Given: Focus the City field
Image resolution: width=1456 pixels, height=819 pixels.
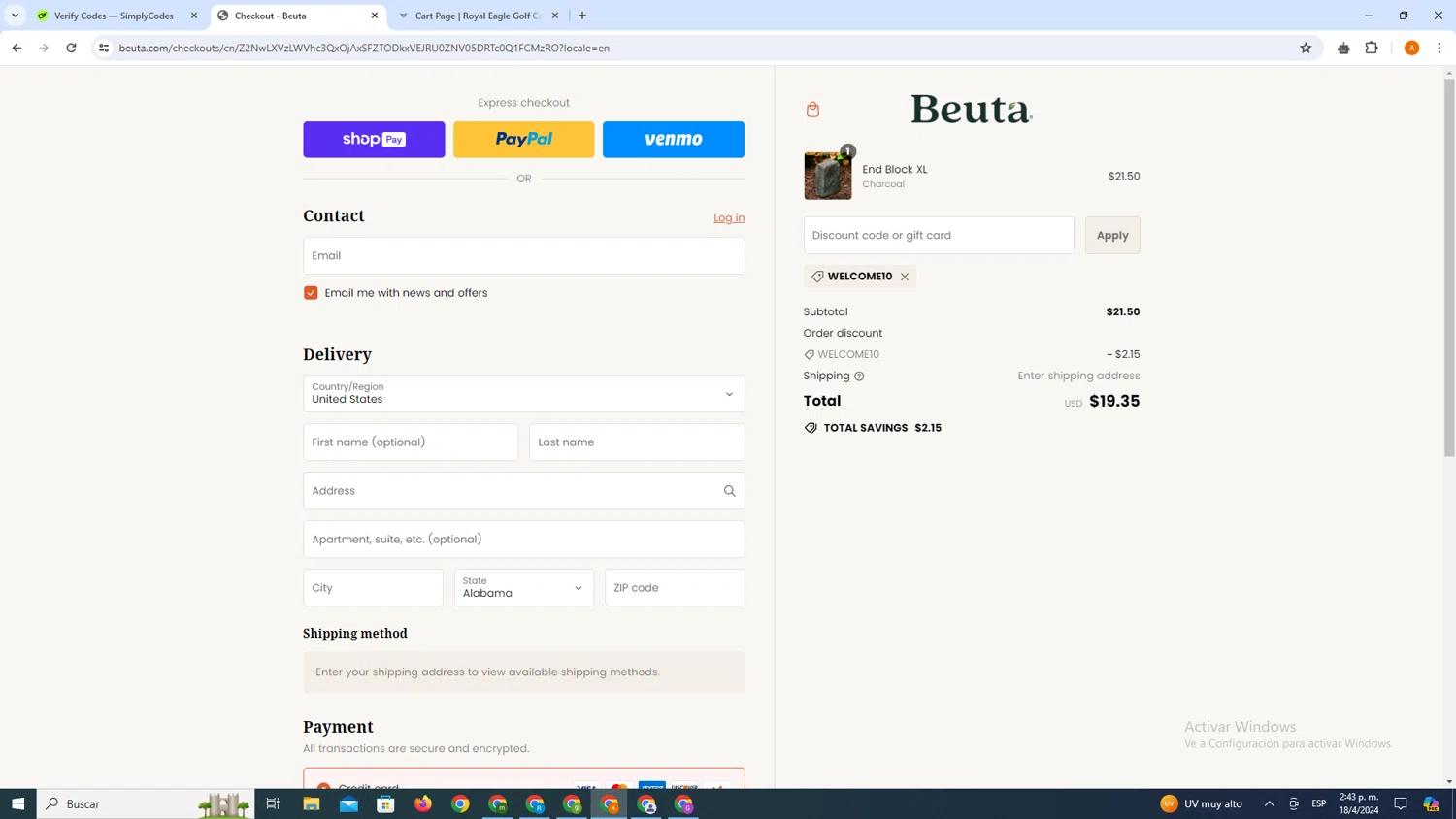Looking at the screenshot, I should (x=373, y=588).
